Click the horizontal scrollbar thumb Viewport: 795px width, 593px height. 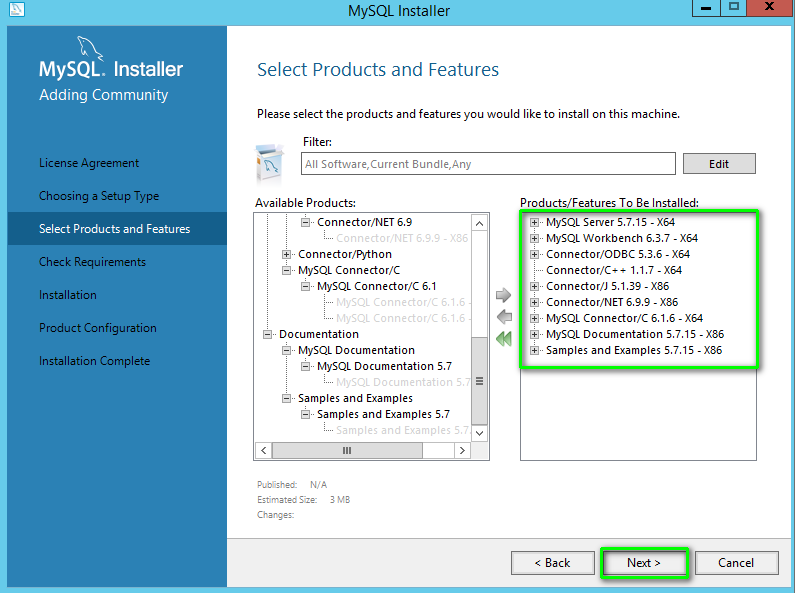pyautogui.click(x=347, y=450)
